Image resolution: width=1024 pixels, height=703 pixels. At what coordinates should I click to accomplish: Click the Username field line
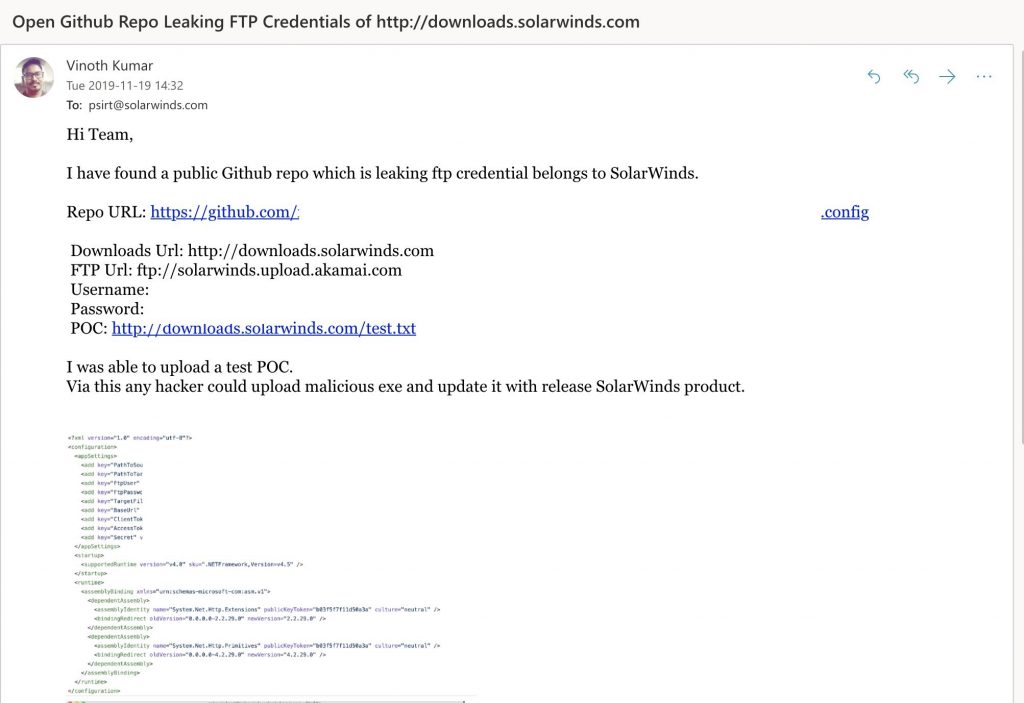tap(110, 289)
